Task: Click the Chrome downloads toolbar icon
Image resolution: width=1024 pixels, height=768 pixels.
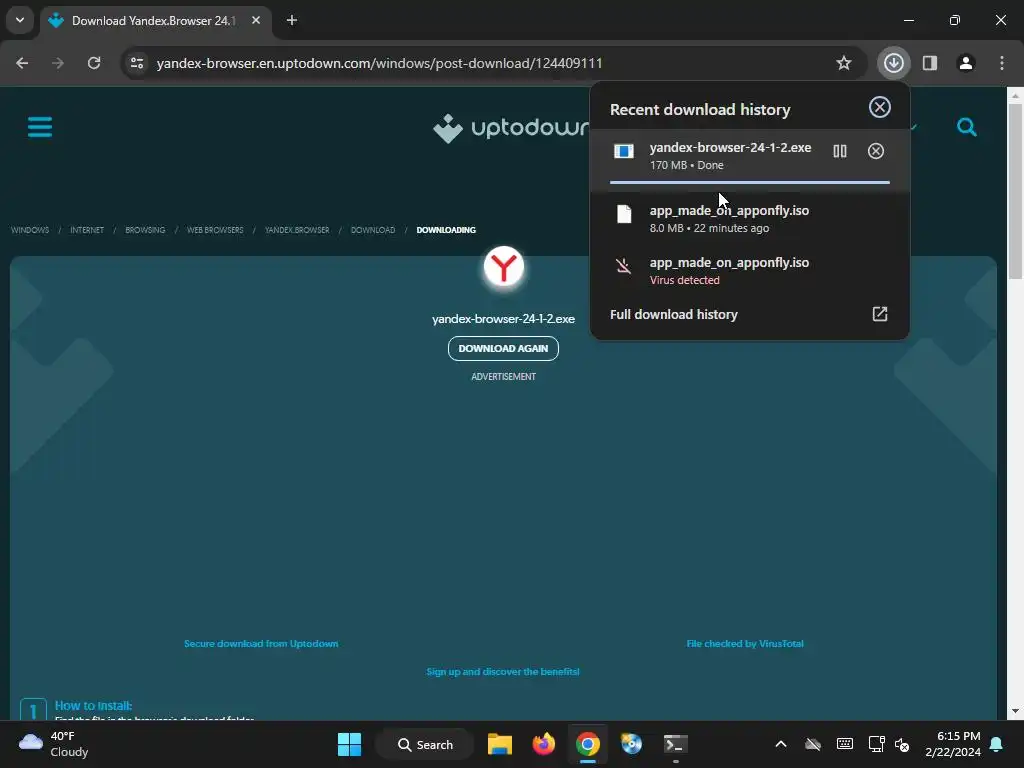Action: [x=893, y=63]
